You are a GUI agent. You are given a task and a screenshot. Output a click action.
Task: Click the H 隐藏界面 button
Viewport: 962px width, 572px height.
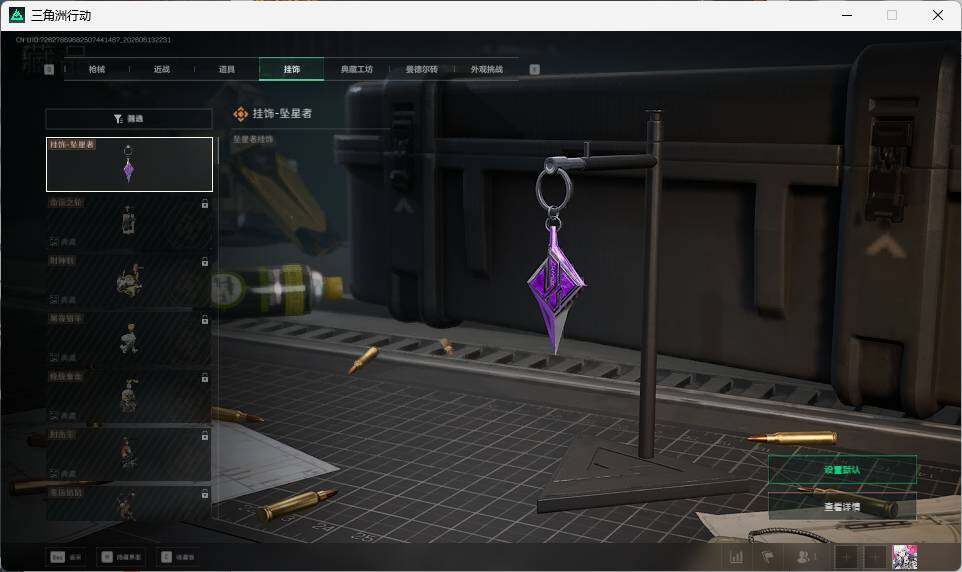coord(121,557)
